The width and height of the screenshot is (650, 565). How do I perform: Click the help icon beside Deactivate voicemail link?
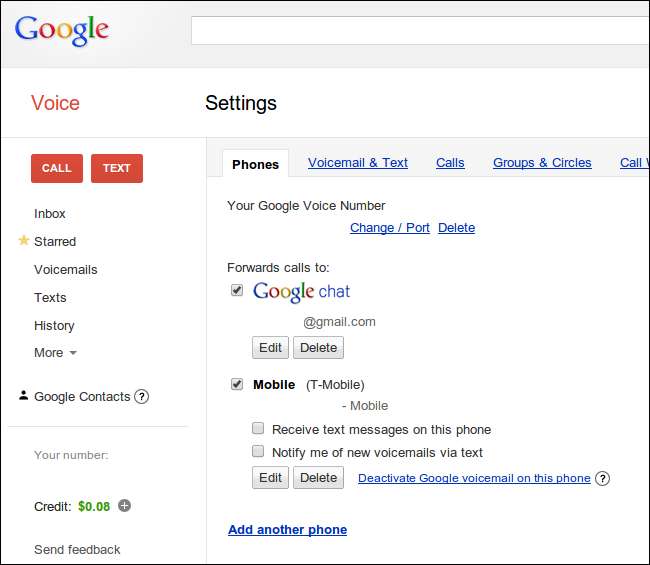(x=602, y=478)
